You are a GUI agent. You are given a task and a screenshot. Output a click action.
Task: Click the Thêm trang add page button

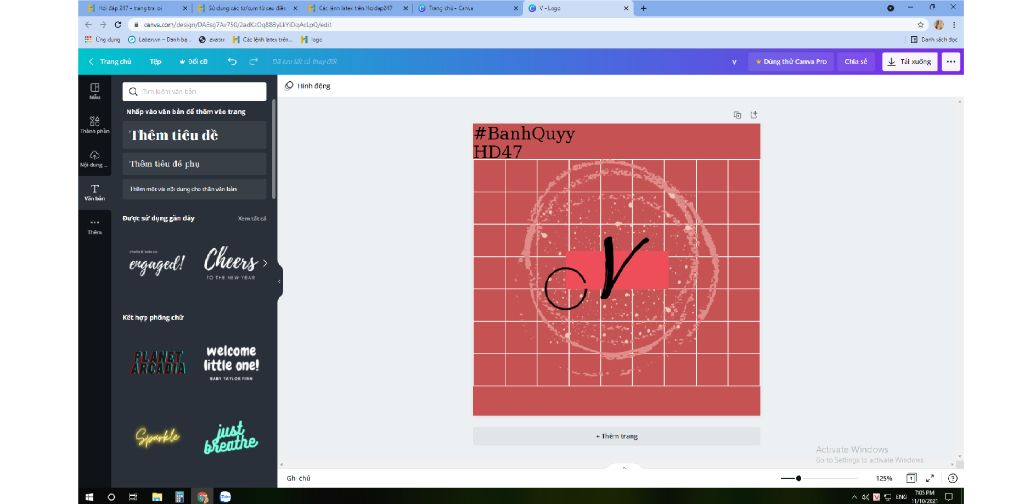[616, 436]
